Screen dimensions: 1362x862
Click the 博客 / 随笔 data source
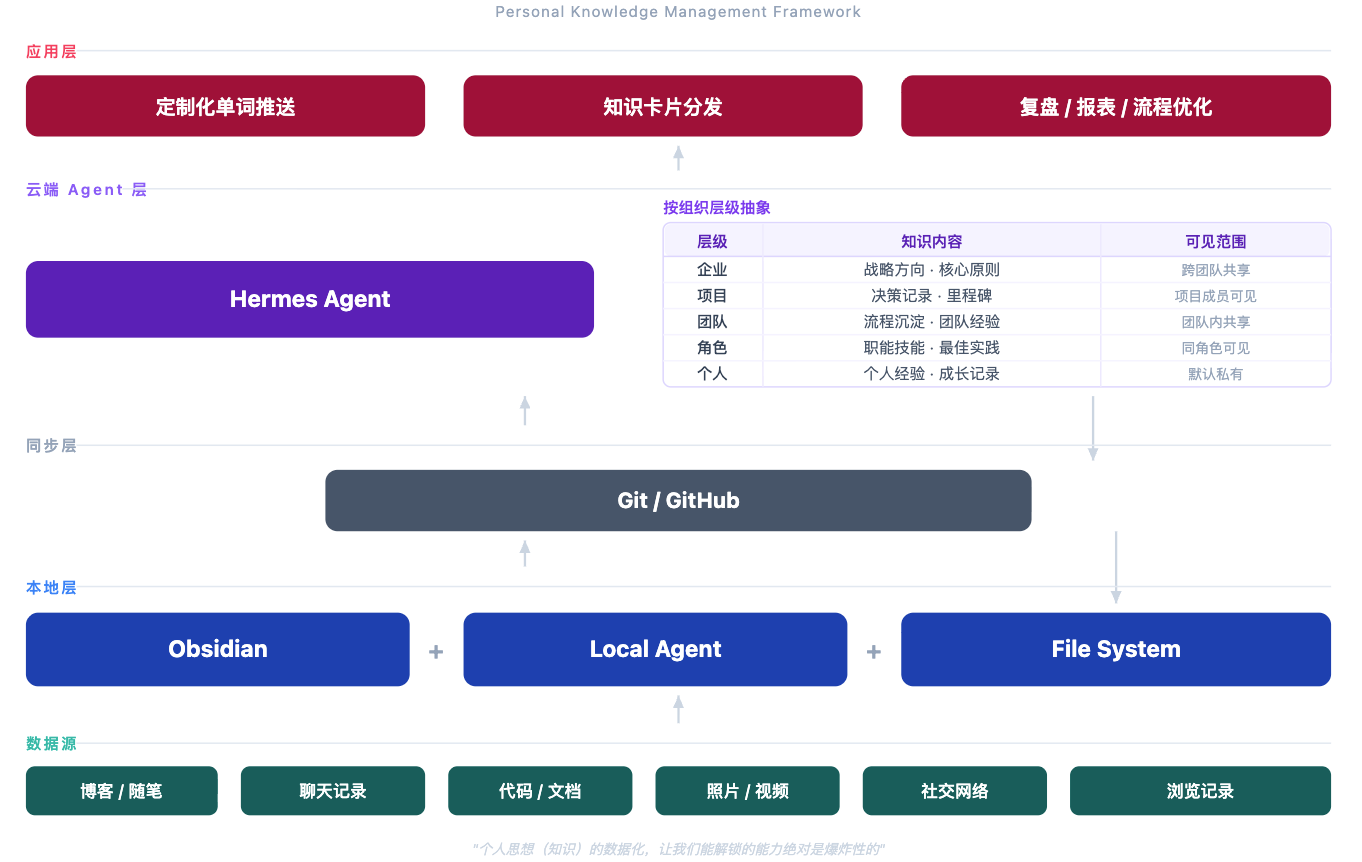121,791
